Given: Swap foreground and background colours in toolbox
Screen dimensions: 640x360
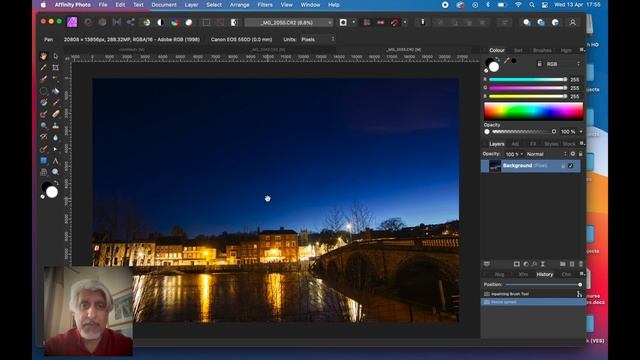Looking at the screenshot, I should (56, 183).
